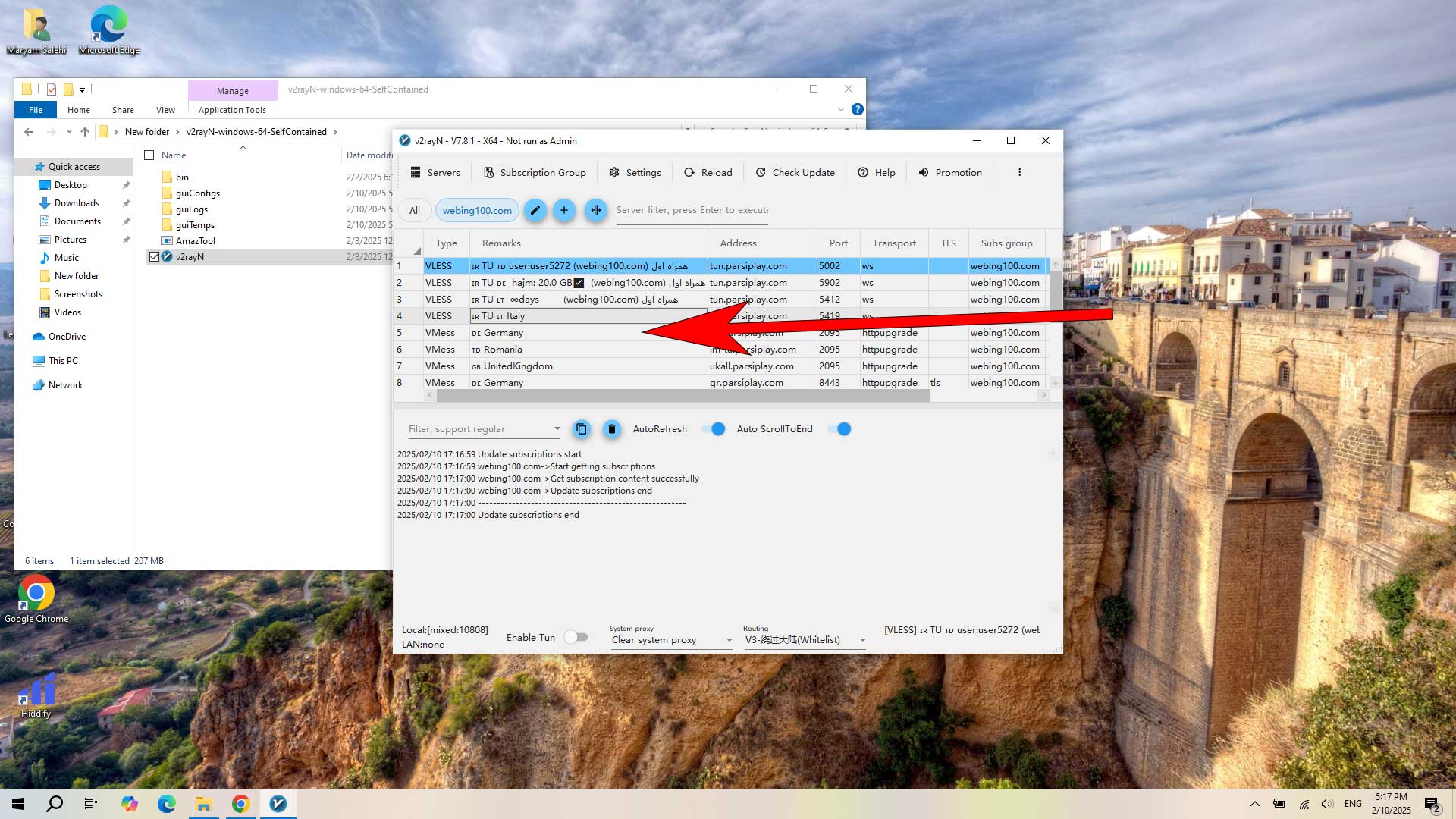
Task: Click the File Explorer help question icon
Action: (857, 109)
